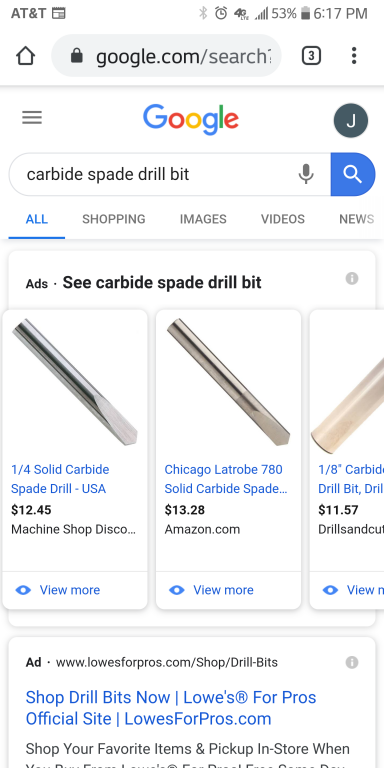Screen dimensions: 384x768
Task: Open Shop Drill Bits Now Lowe's link
Action: point(171,708)
